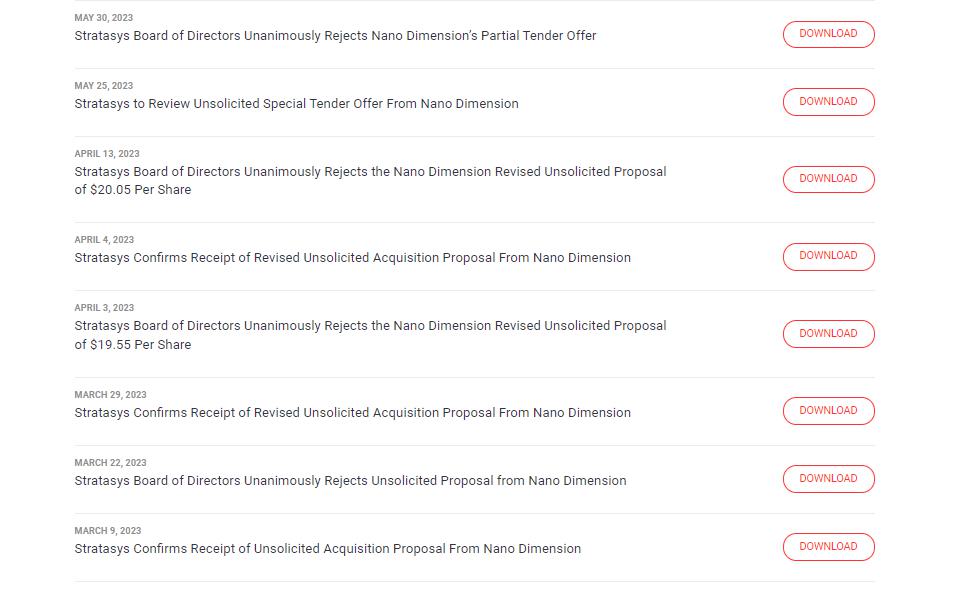Click the APRIL 13, 2023 date label
This screenshot has width=960, height=605.
pyautogui.click(x=107, y=154)
